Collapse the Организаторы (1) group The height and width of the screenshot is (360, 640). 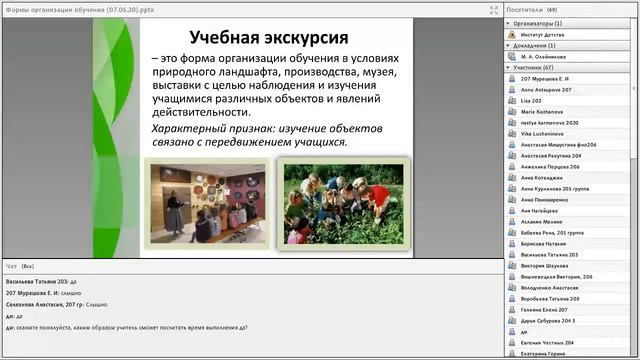(508, 24)
